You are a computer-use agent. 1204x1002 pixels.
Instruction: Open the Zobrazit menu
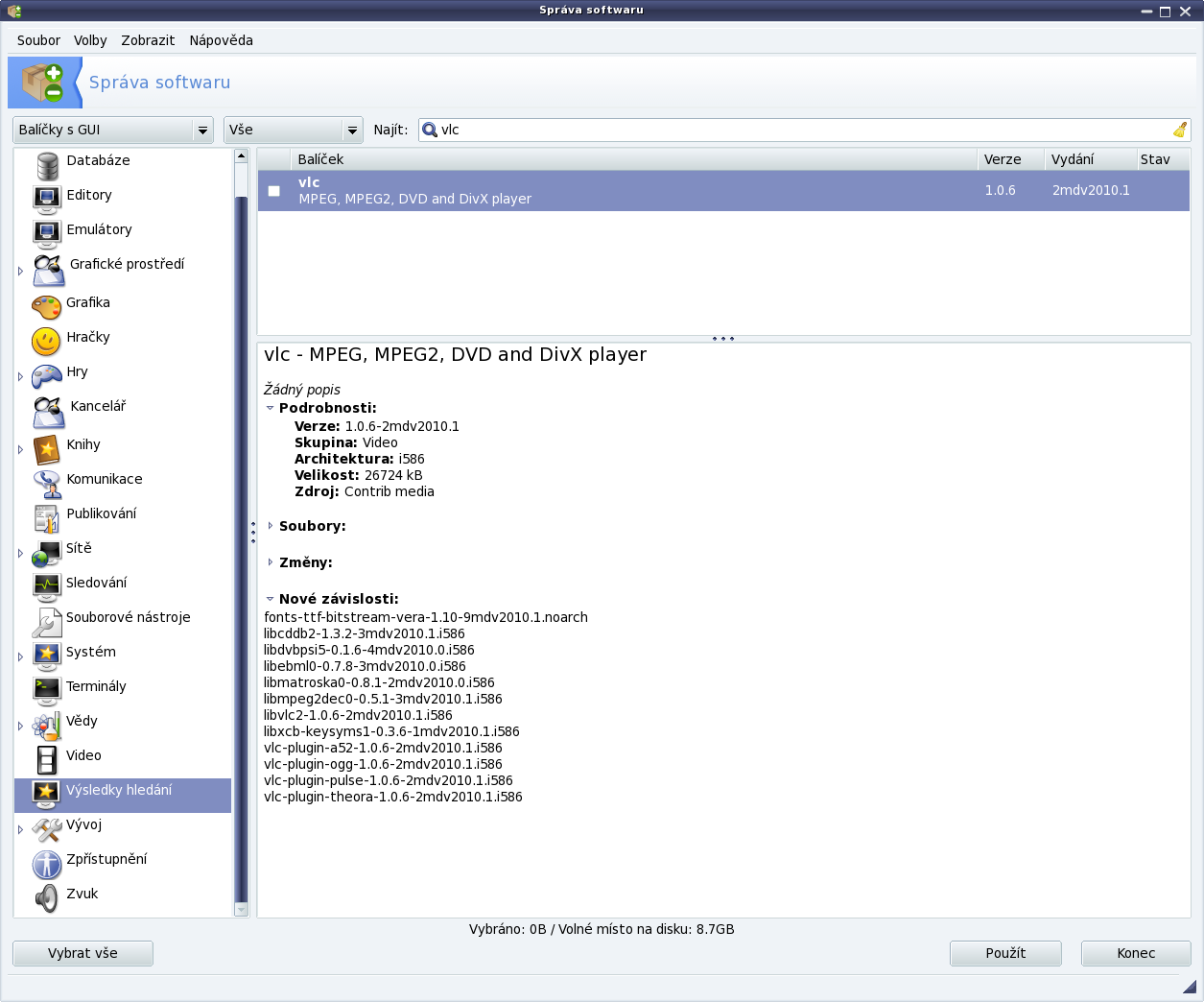pos(148,40)
